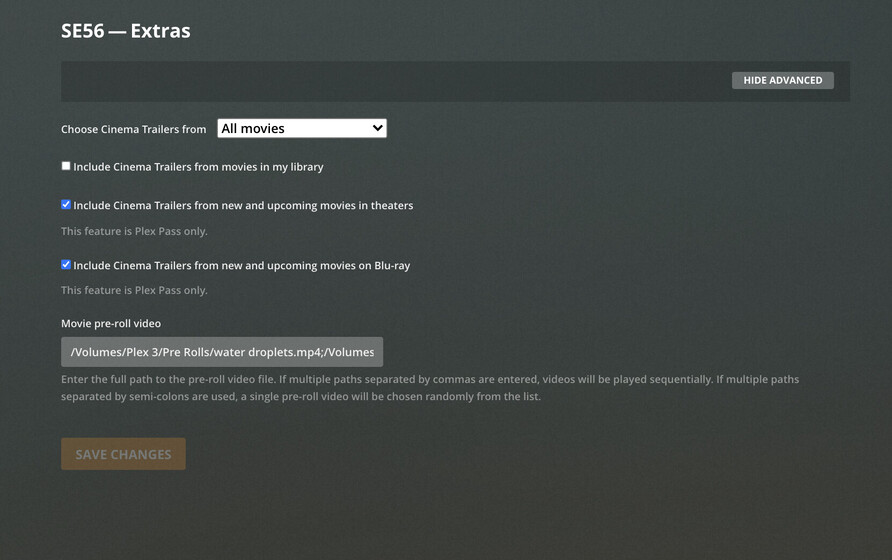Focus the Movie pre-roll video path field
The height and width of the screenshot is (560, 892).
tap(222, 352)
